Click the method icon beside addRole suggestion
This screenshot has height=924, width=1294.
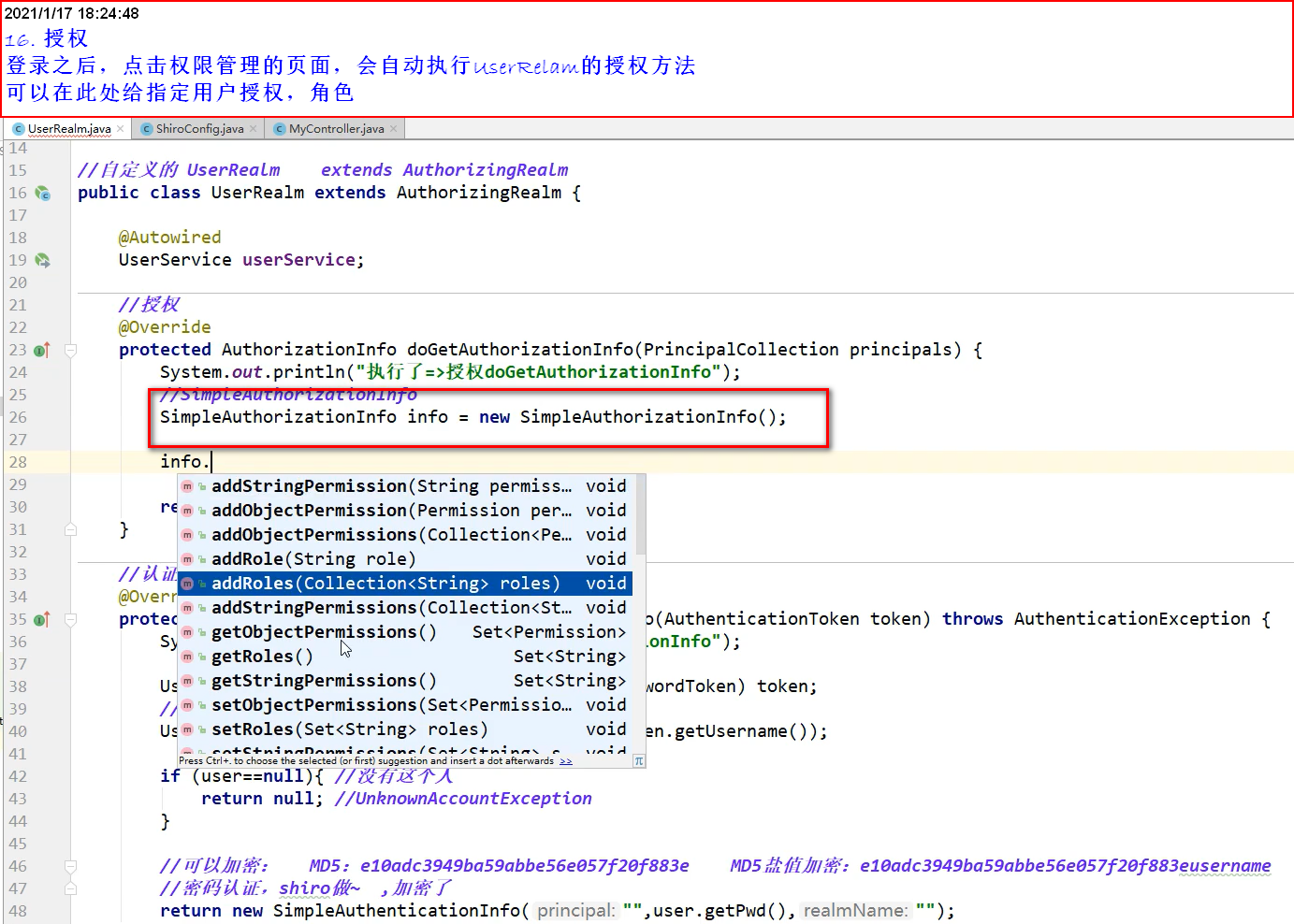187,559
